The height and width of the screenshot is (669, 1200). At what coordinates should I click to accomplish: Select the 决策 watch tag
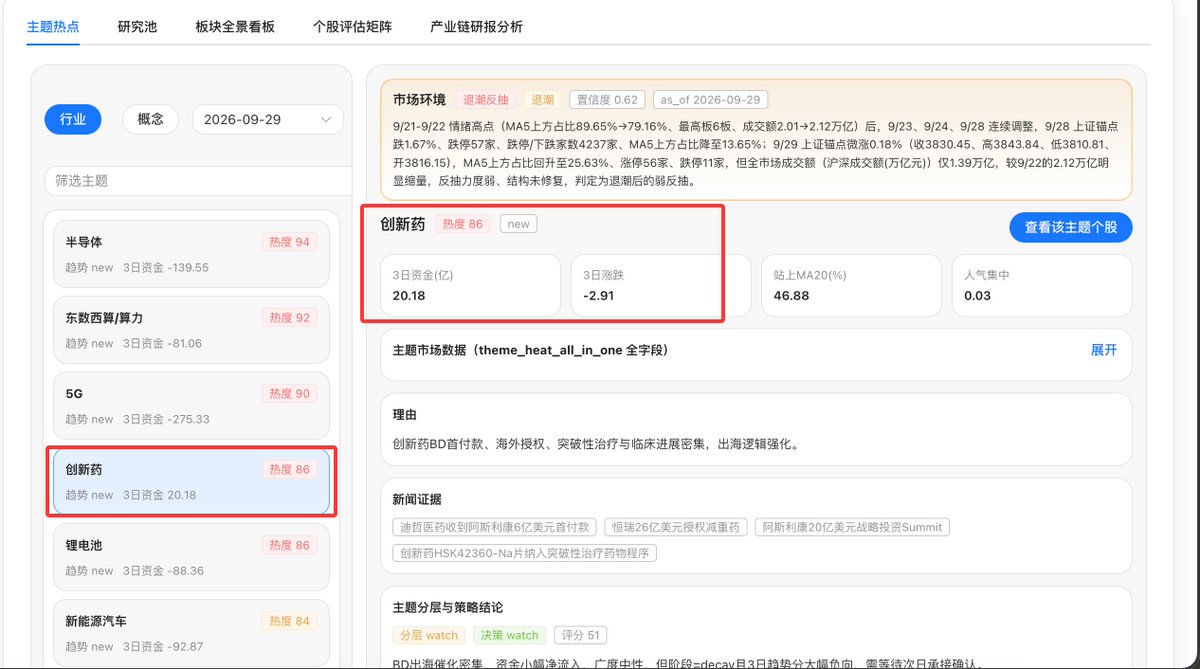(x=509, y=635)
